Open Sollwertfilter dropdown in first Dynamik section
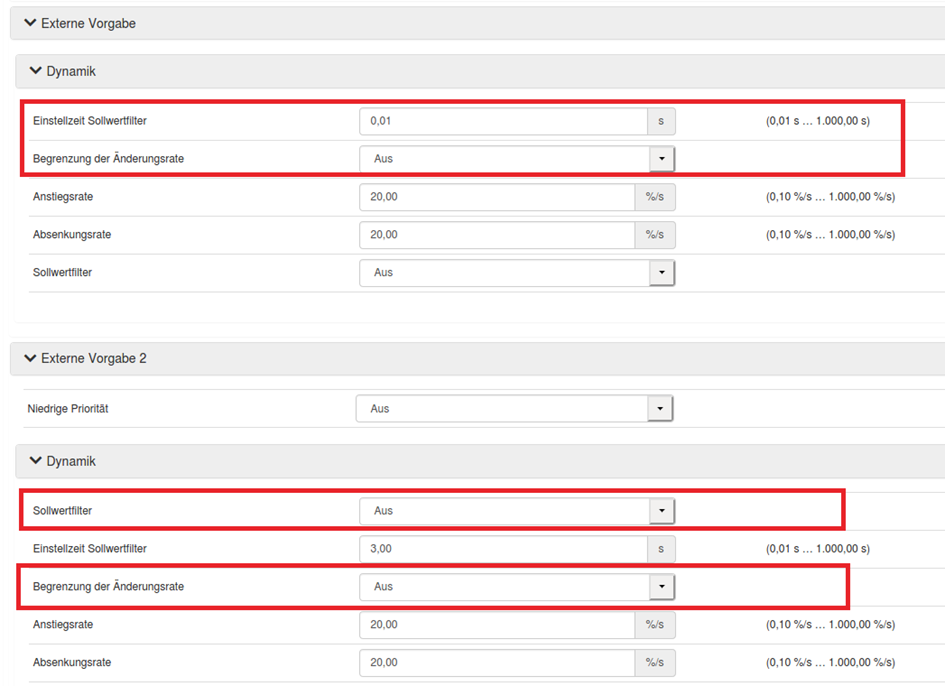 point(517,273)
